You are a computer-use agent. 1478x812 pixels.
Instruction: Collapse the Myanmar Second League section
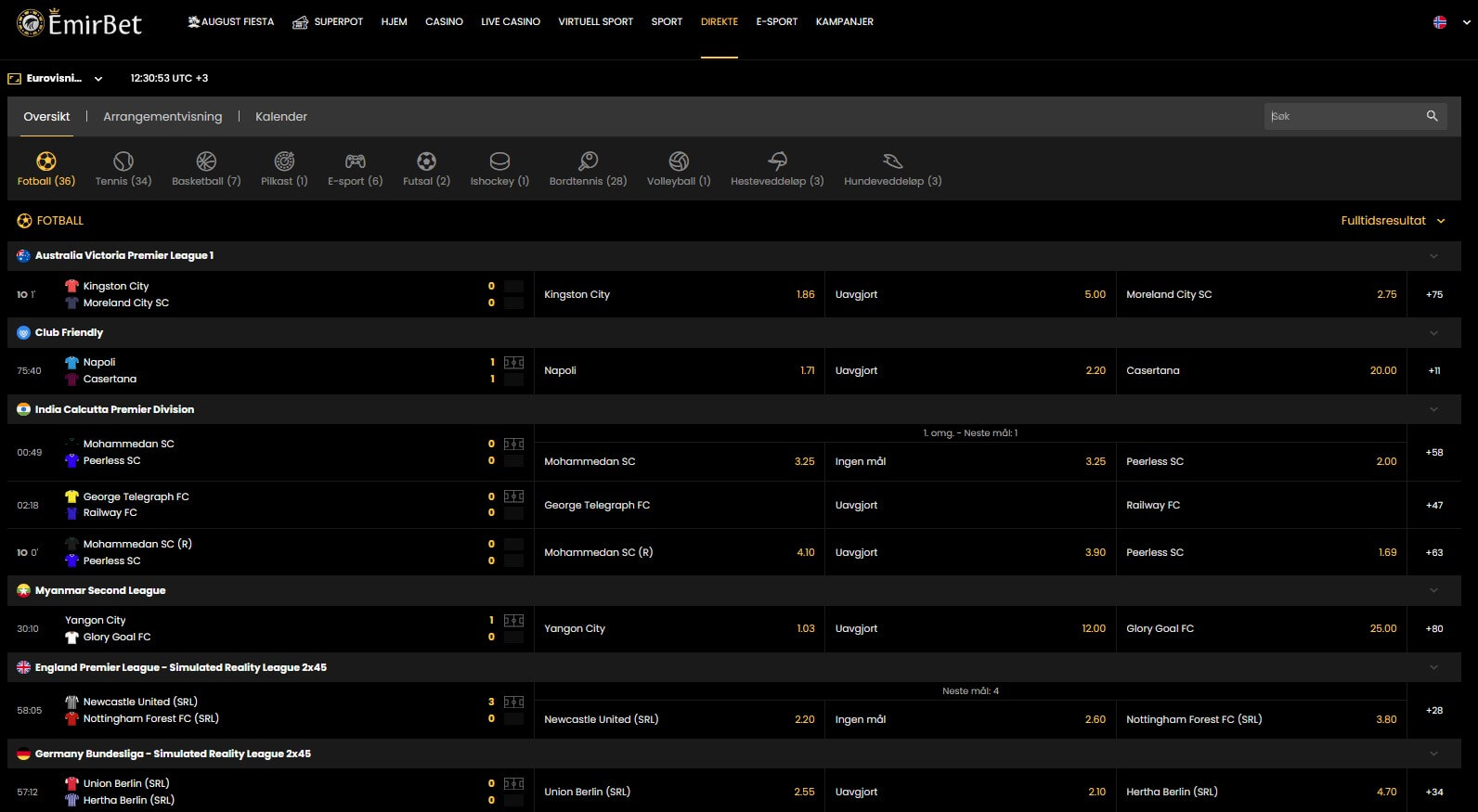(x=1433, y=590)
